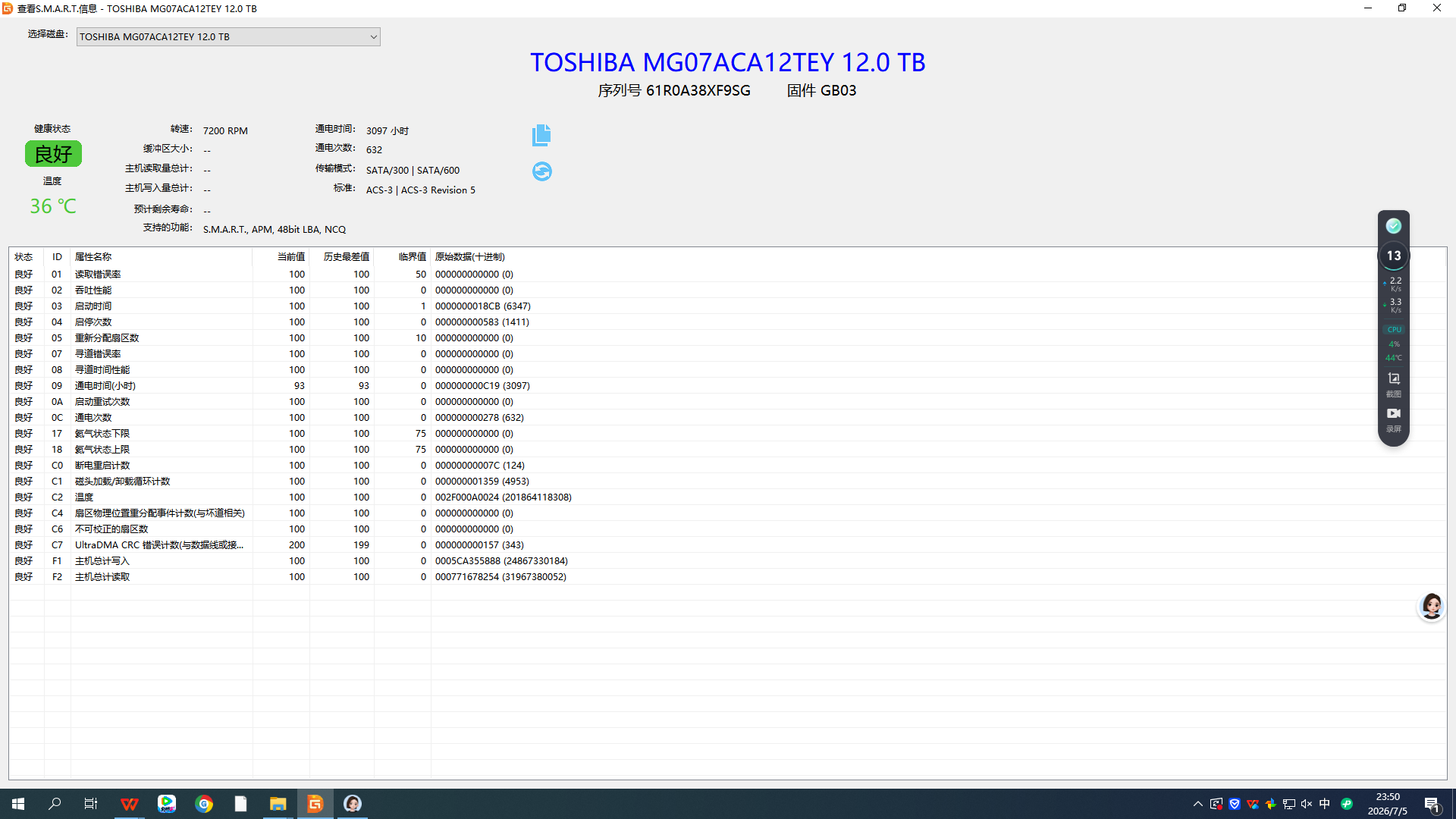Select the 寻道错误率 attribute row
The height and width of the screenshot is (819, 1456).
click(x=728, y=354)
